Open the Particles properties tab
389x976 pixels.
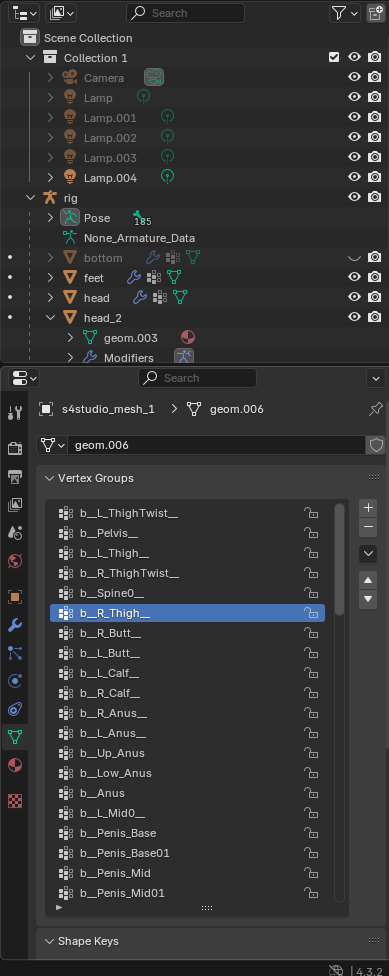pos(15,653)
